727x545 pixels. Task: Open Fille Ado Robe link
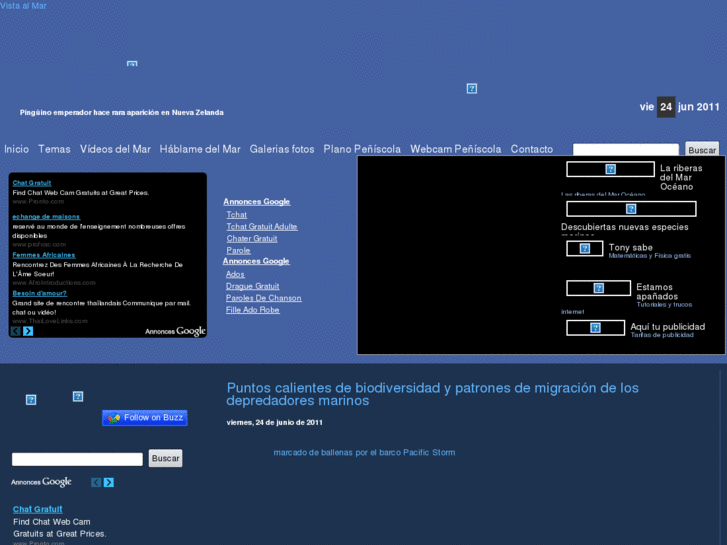pos(253,310)
